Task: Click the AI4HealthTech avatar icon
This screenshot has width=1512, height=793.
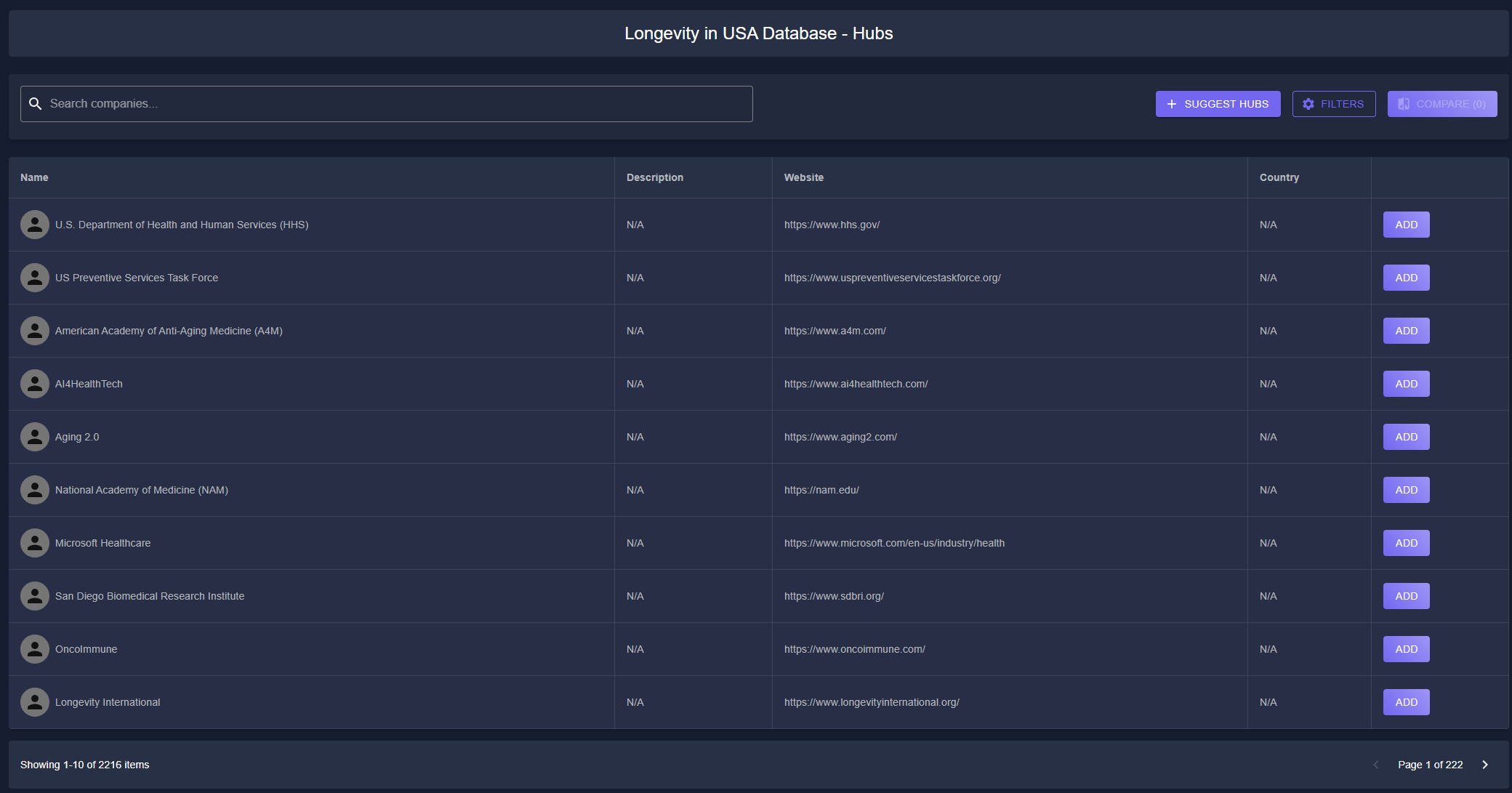Action: (34, 384)
